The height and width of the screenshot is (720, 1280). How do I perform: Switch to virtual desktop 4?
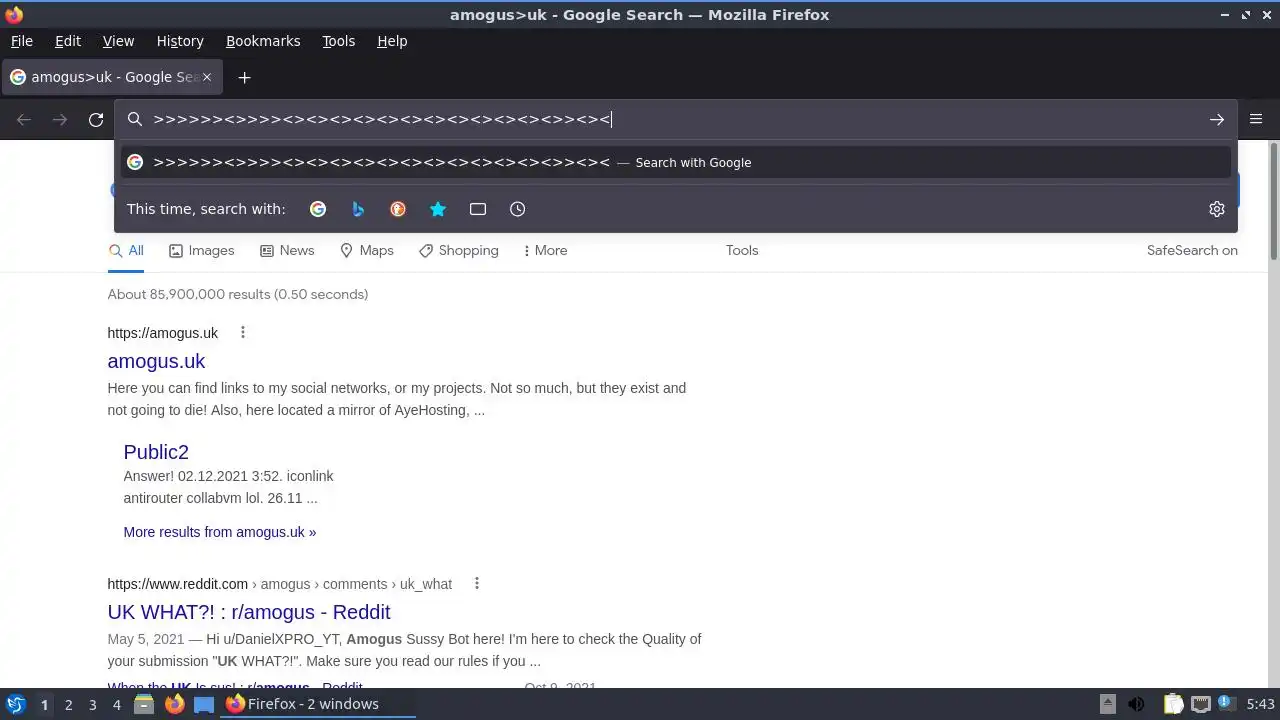[x=116, y=704]
